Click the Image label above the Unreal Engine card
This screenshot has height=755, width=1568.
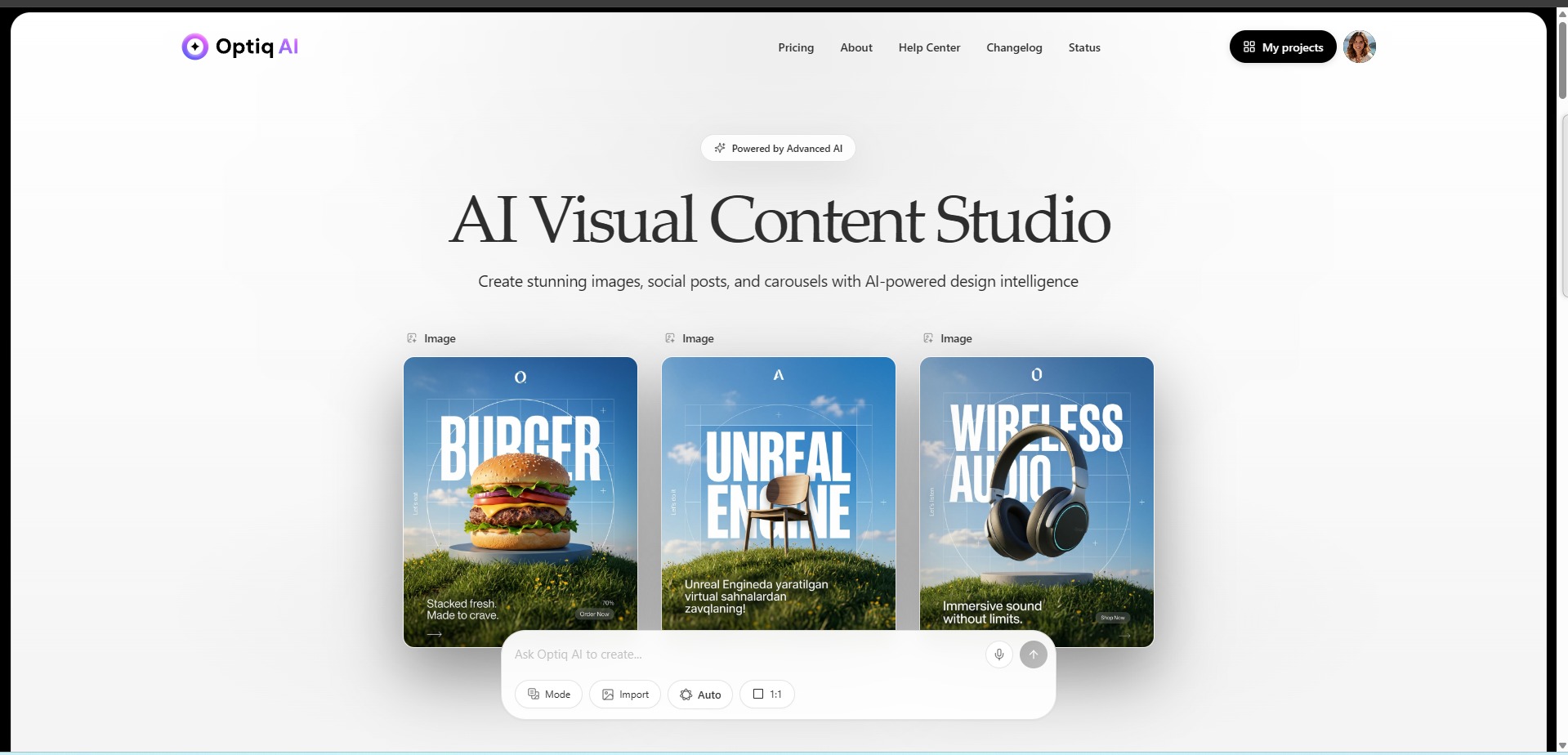point(690,338)
